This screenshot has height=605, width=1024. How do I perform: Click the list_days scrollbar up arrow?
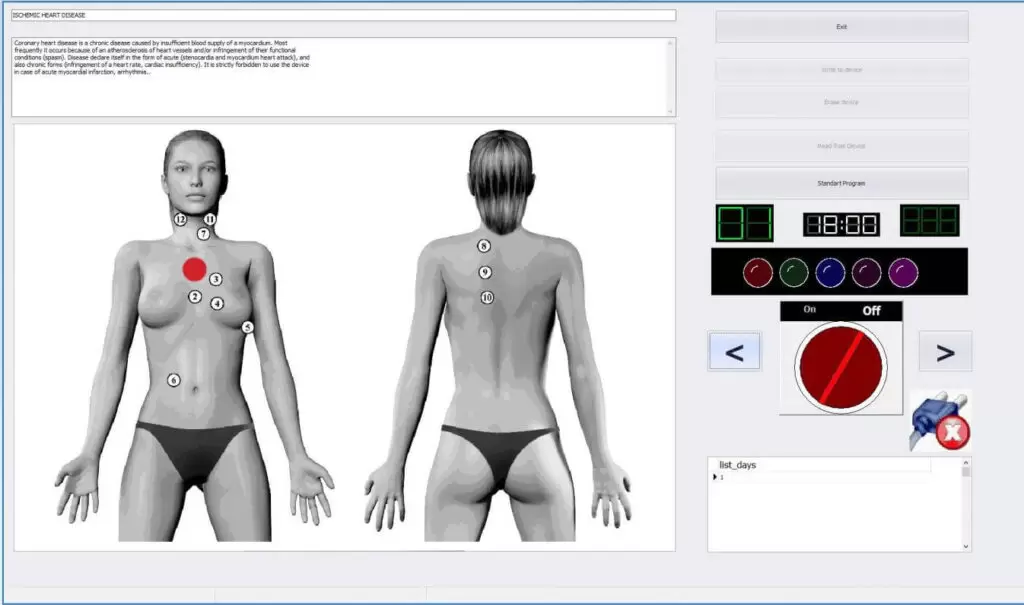click(x=966, y=463)
